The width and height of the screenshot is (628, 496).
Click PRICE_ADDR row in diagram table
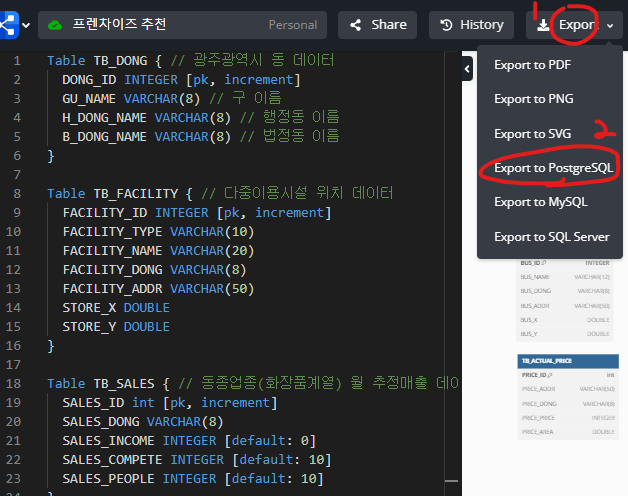point(568,389)
